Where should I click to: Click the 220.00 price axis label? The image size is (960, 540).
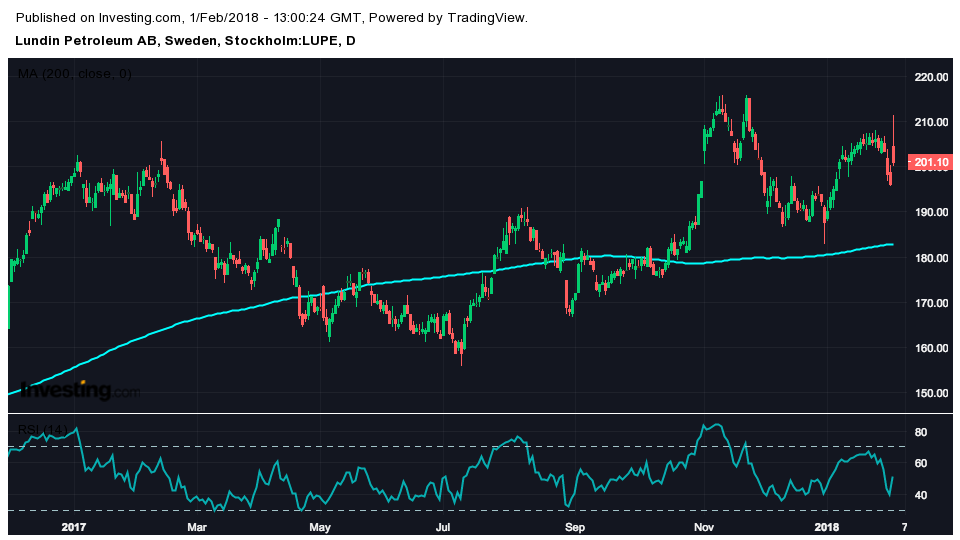(x=931, y=77)
